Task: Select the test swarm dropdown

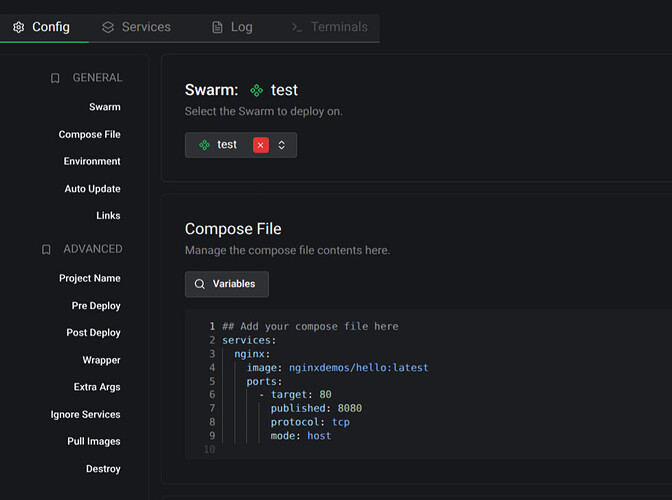Action: tap(241, 145)
